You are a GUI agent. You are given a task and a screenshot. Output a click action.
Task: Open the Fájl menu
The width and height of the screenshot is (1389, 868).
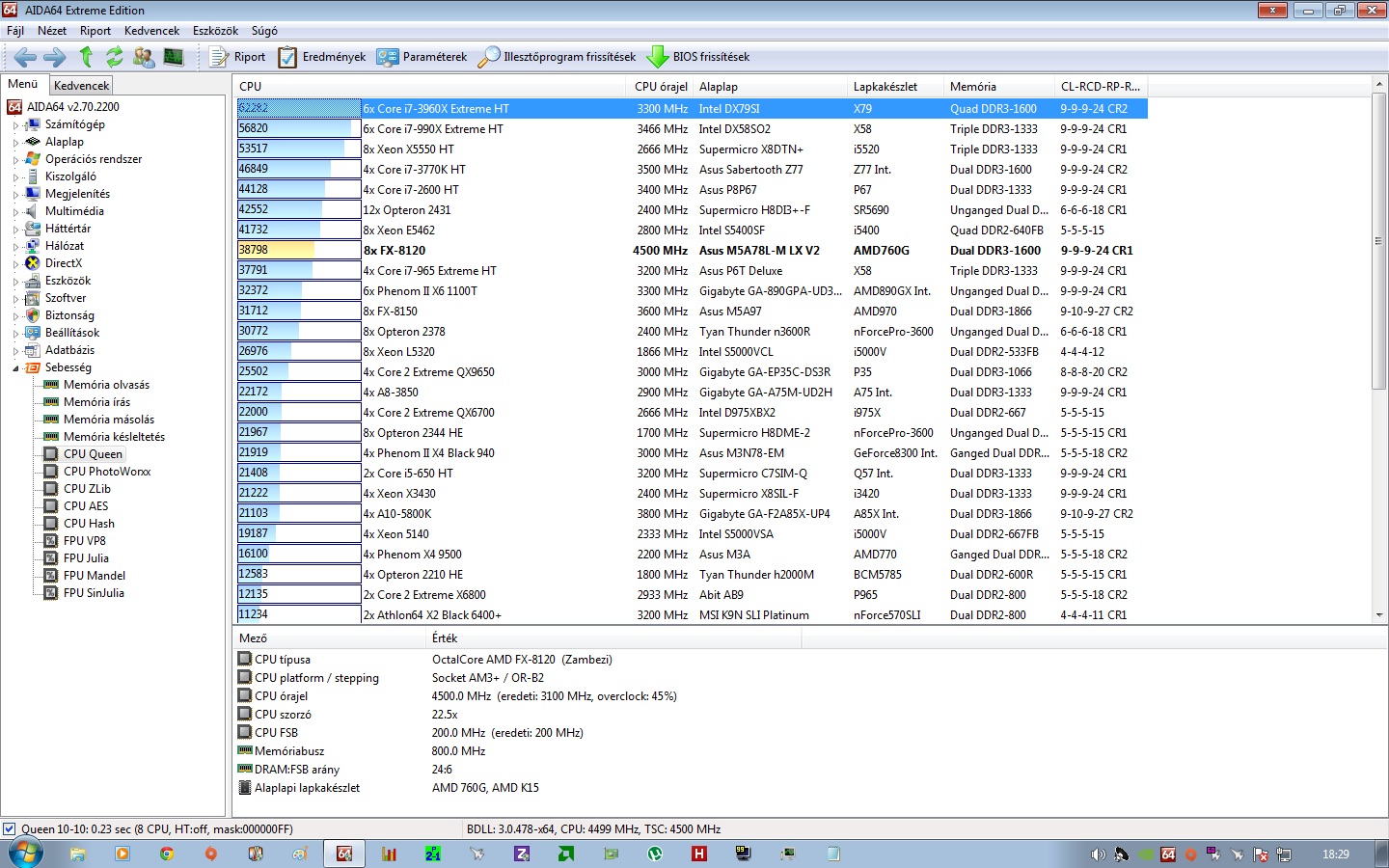point(15,31)
